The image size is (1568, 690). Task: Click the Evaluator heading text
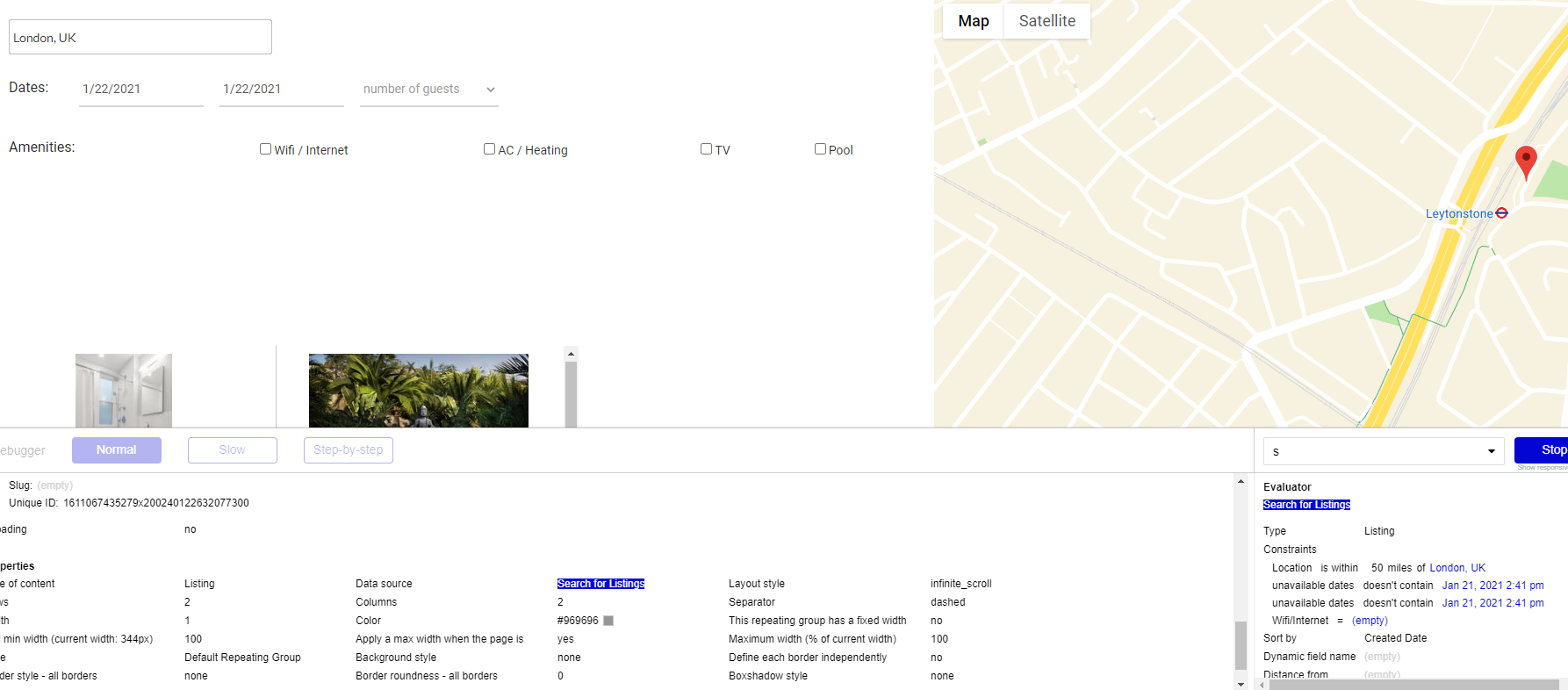point(1287,487)
